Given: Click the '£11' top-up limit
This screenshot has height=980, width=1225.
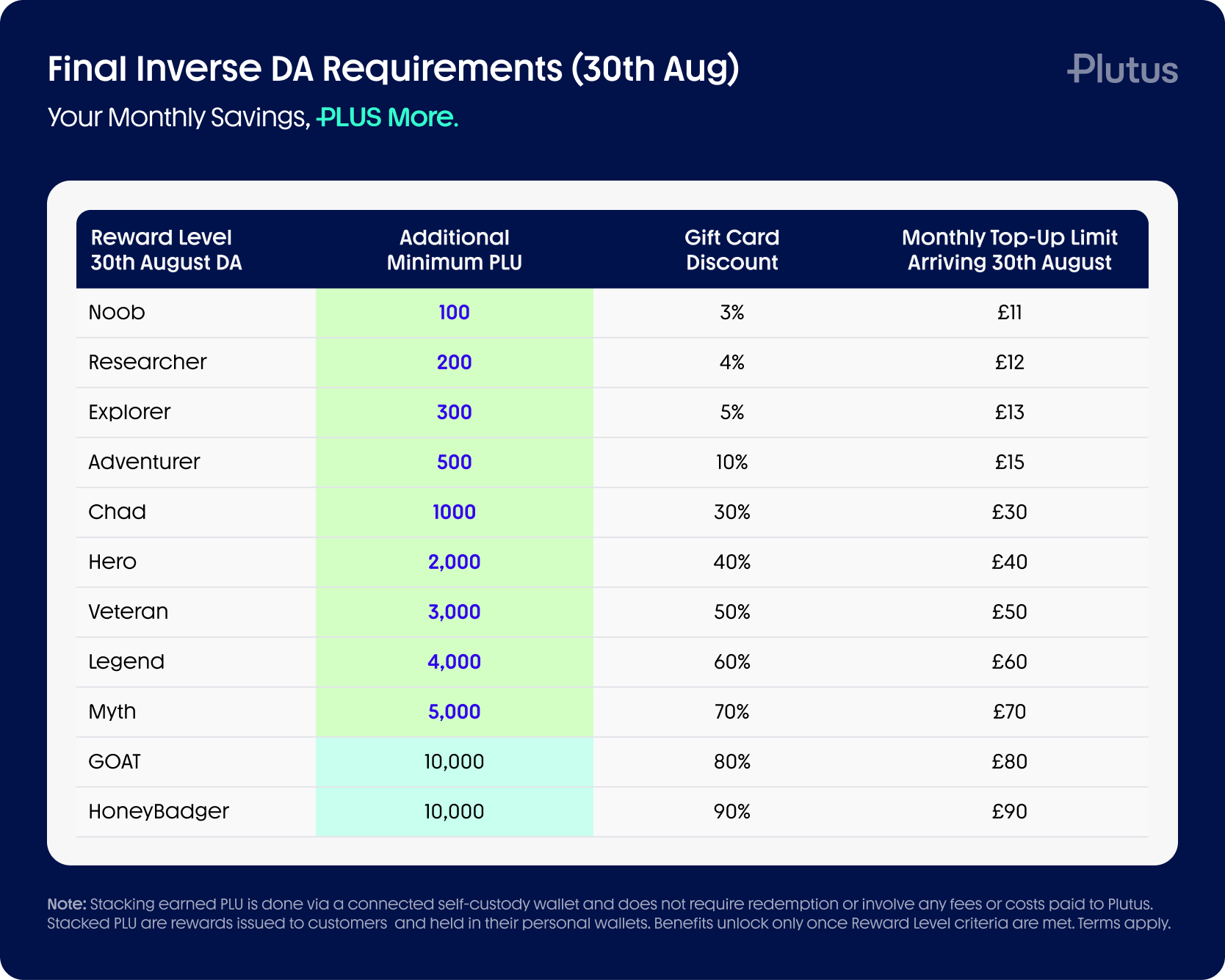Looking at the screenshot, I should [1009, 313].
